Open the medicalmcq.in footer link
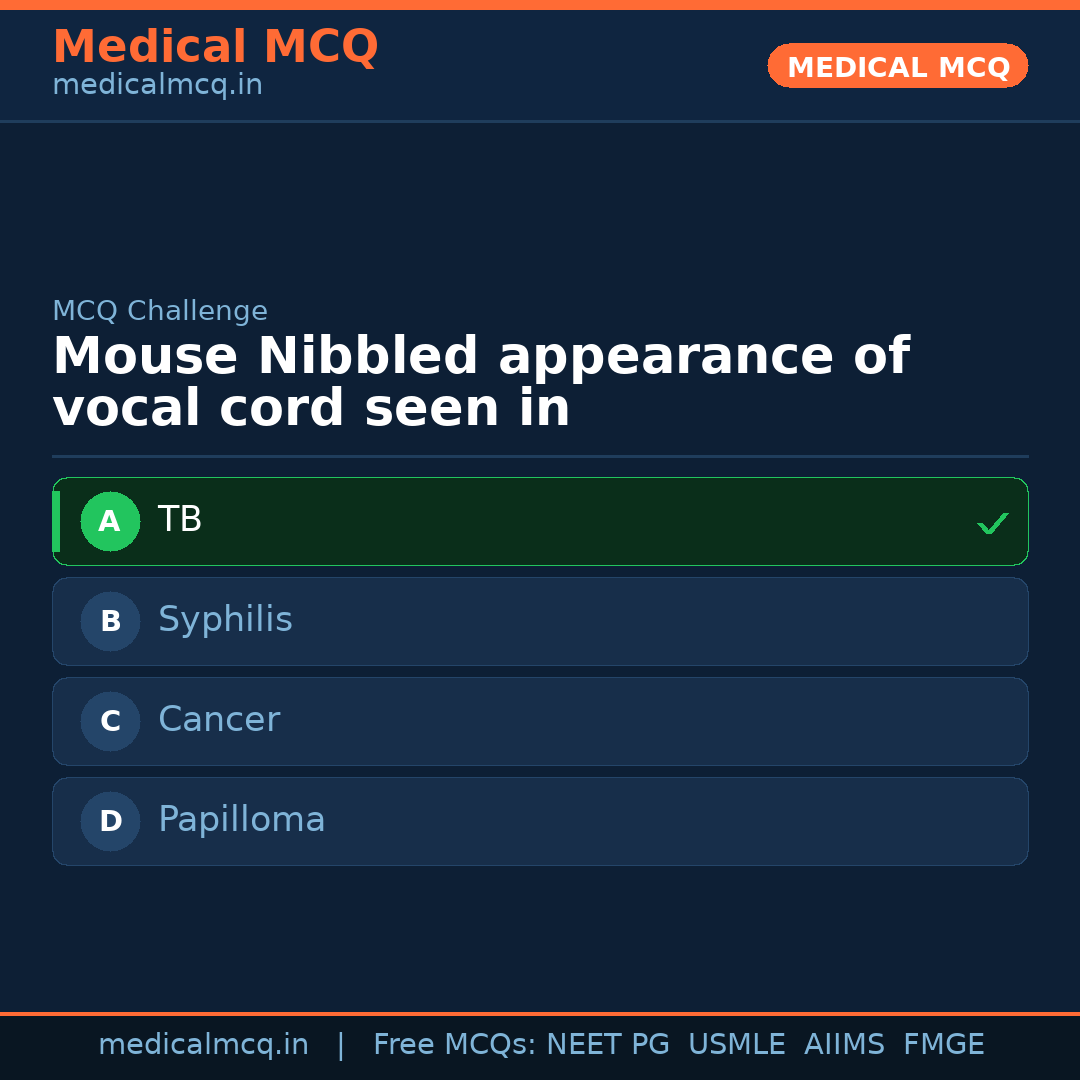The height and width of the screenshot is (1080, 1080). [204, 1044]
